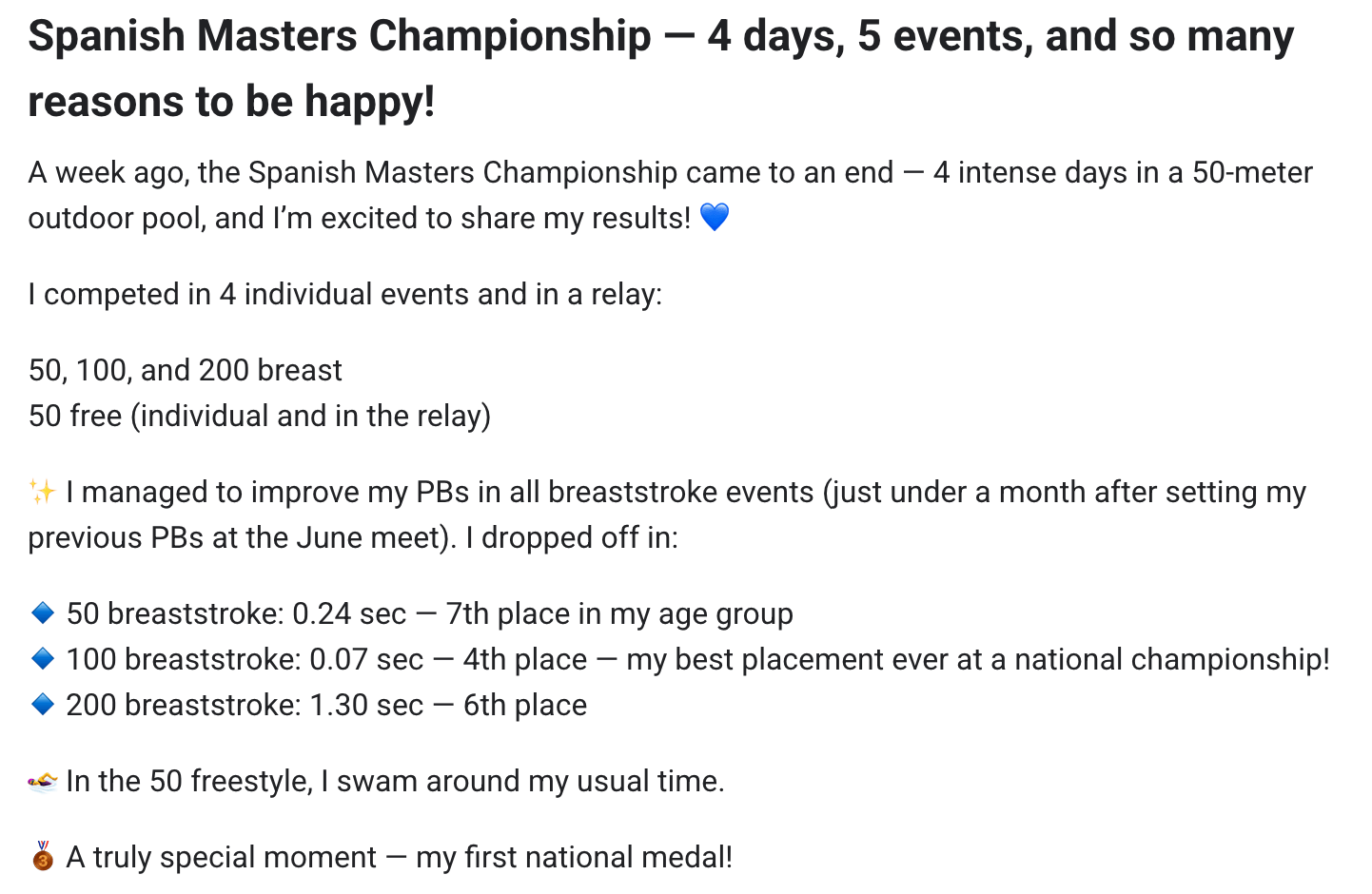Image resolution: width=1372 pixels, height=894 pixels.
Task: Click the "previous PBs at the June meet" text
Action: 236,538
